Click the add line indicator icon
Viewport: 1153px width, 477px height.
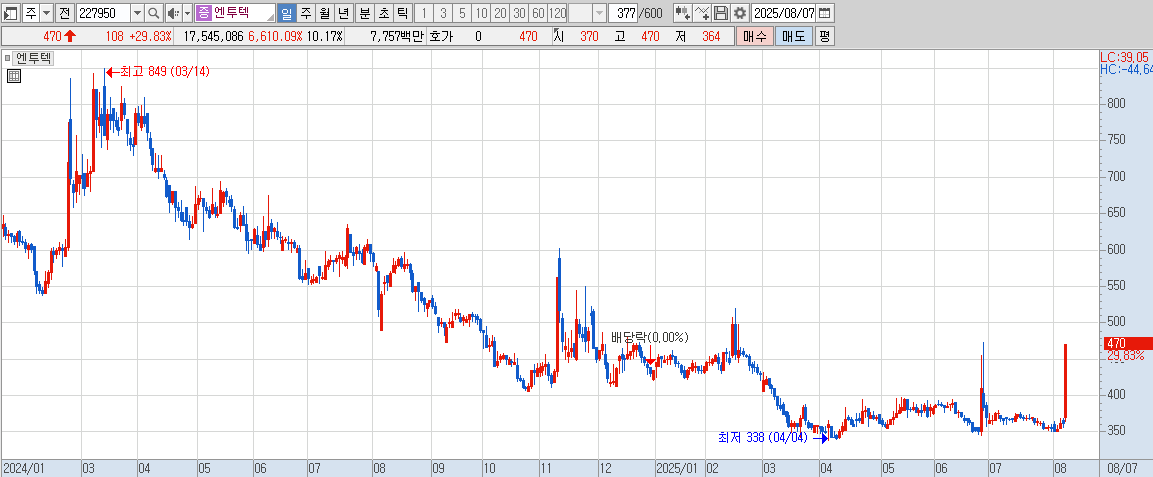pos(702,12)
